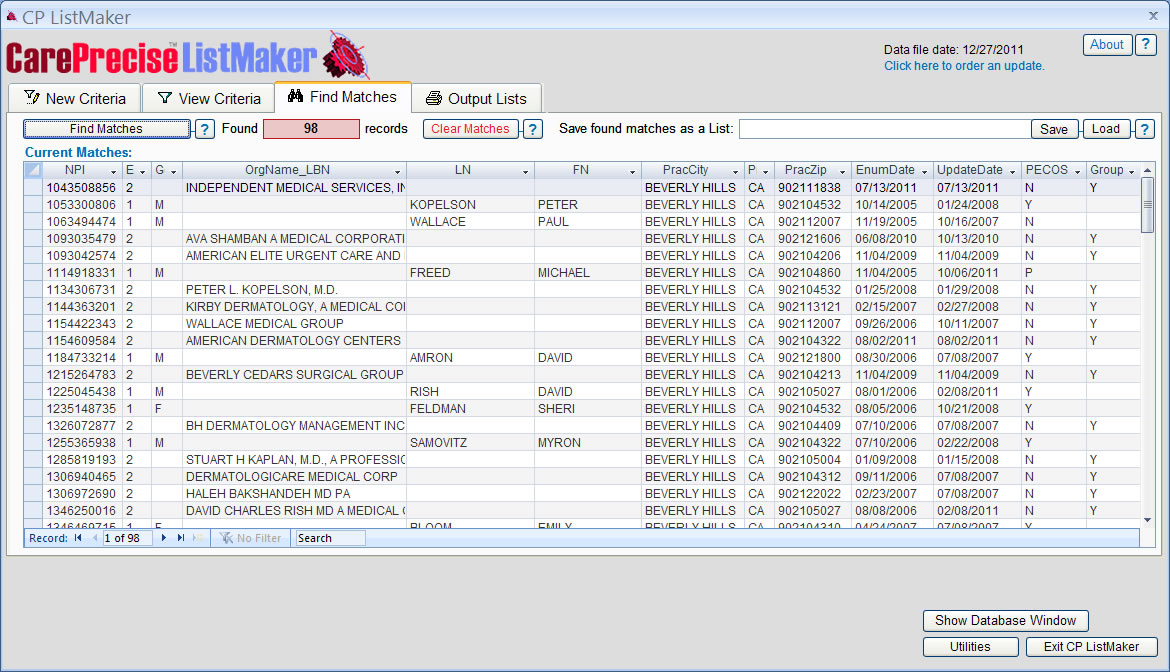Click the select-all corner box of grid
The width and height of the screenshot is (1170, 672).
(33, 170)
